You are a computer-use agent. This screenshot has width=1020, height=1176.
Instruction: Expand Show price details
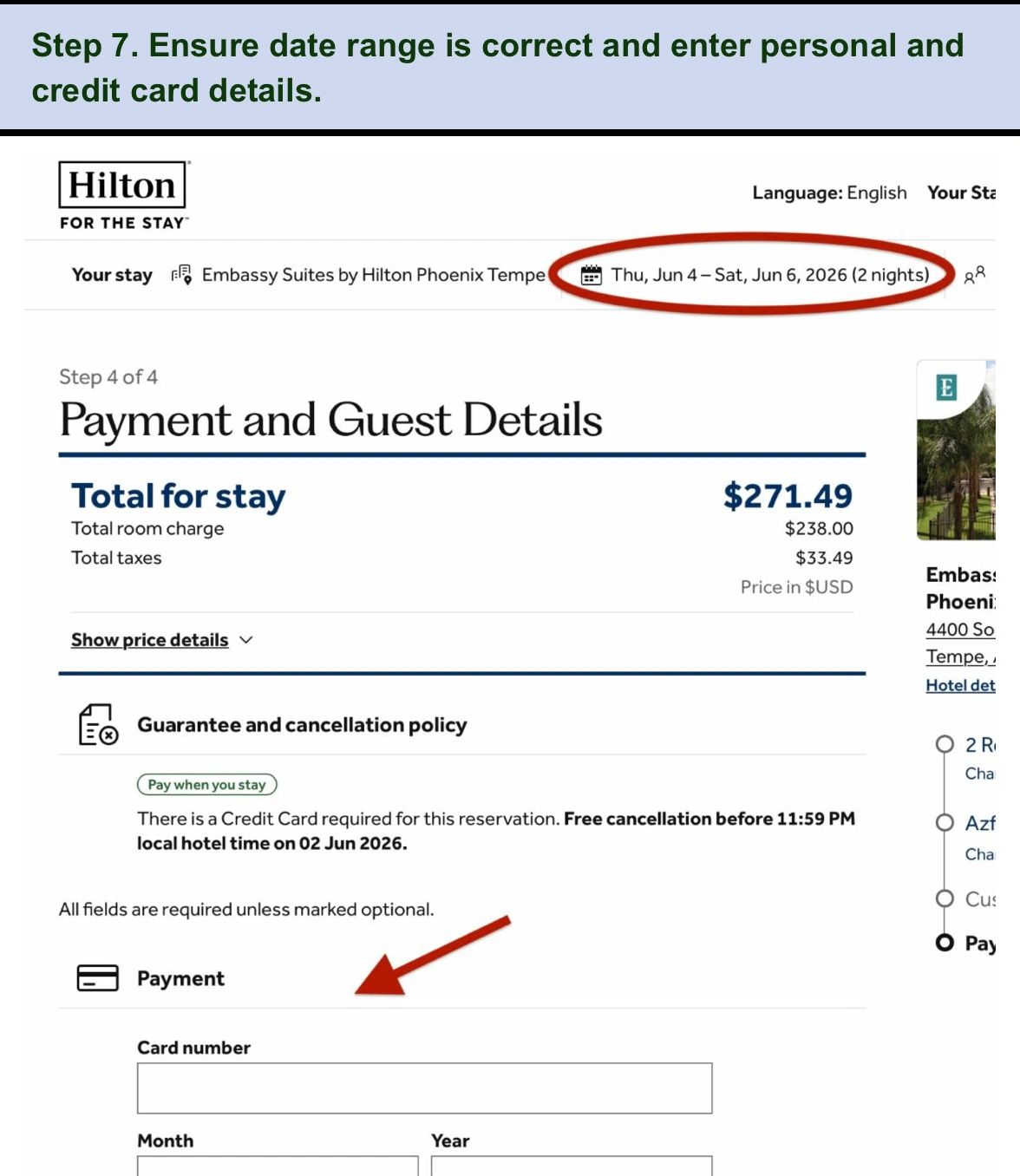pyautogui.click(x=149, y=640)
